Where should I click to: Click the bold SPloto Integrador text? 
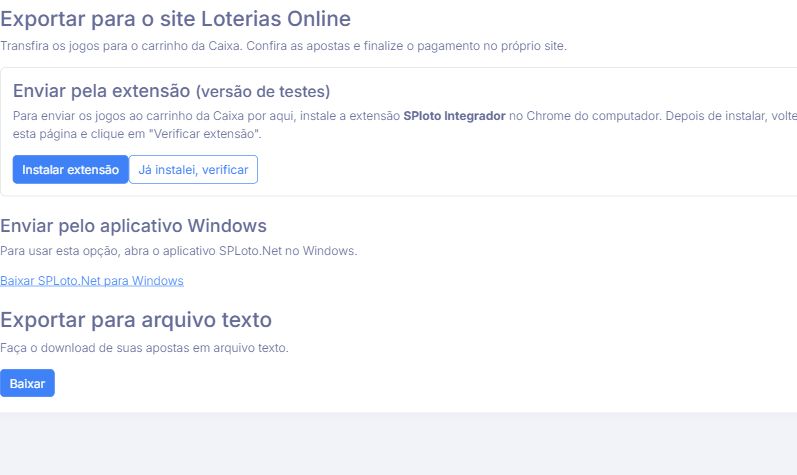[454, 116]
